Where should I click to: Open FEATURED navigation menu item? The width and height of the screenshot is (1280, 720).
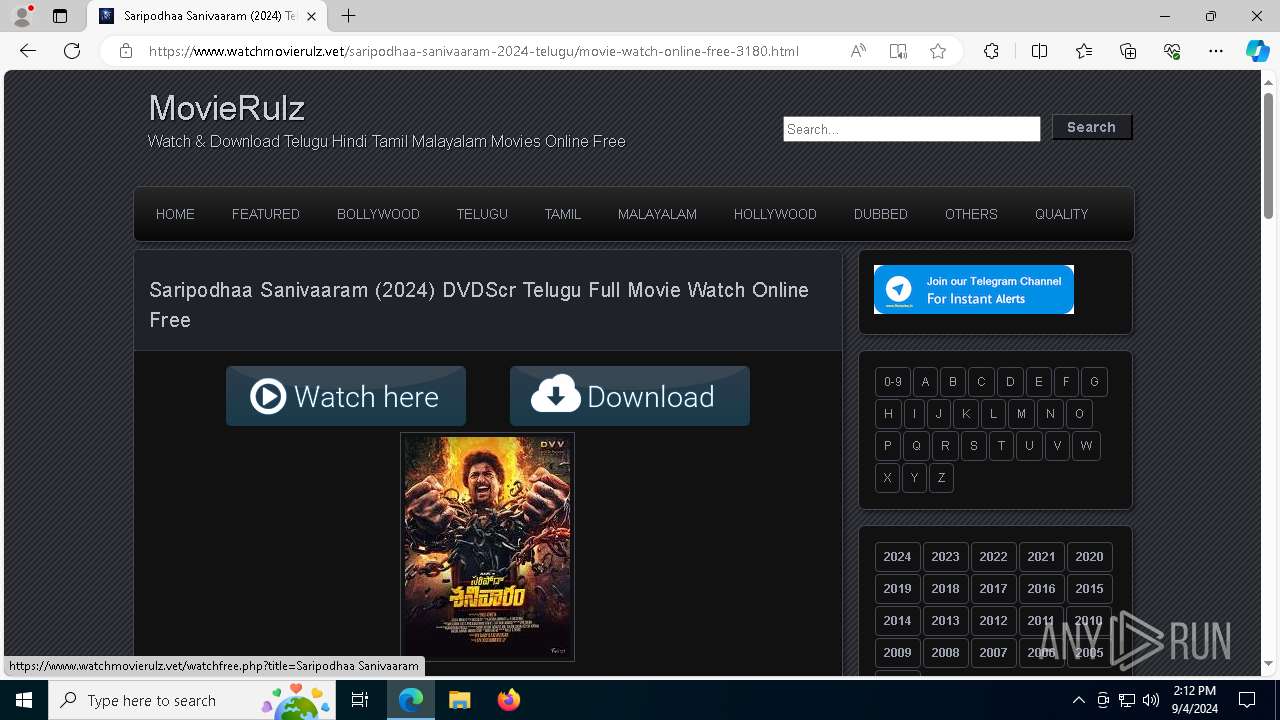[266, 214]
